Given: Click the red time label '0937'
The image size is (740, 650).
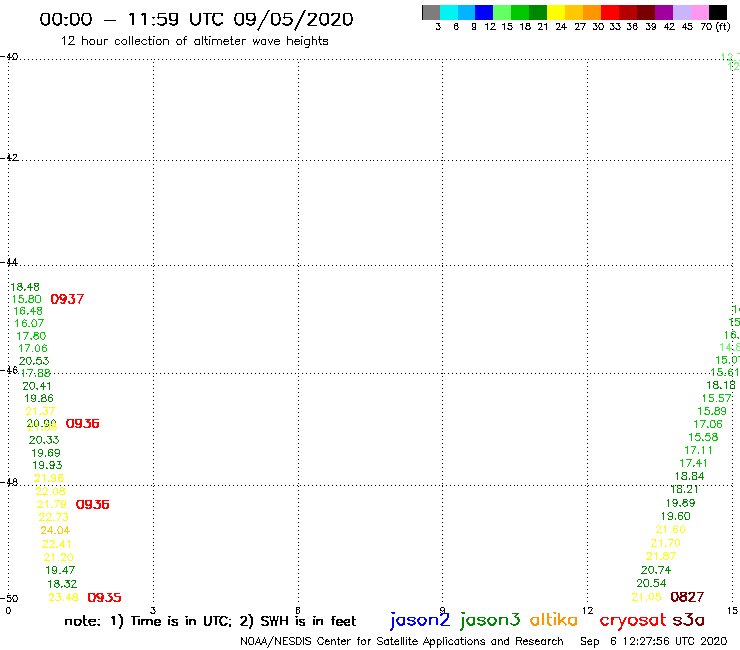Looking at the screenshot, I should 67,299.
